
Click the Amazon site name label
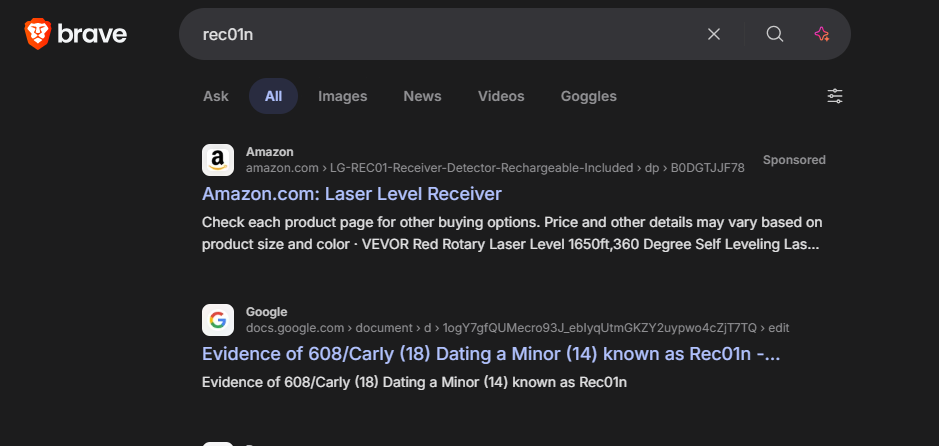pyautogui.click(x=270, y=152)
